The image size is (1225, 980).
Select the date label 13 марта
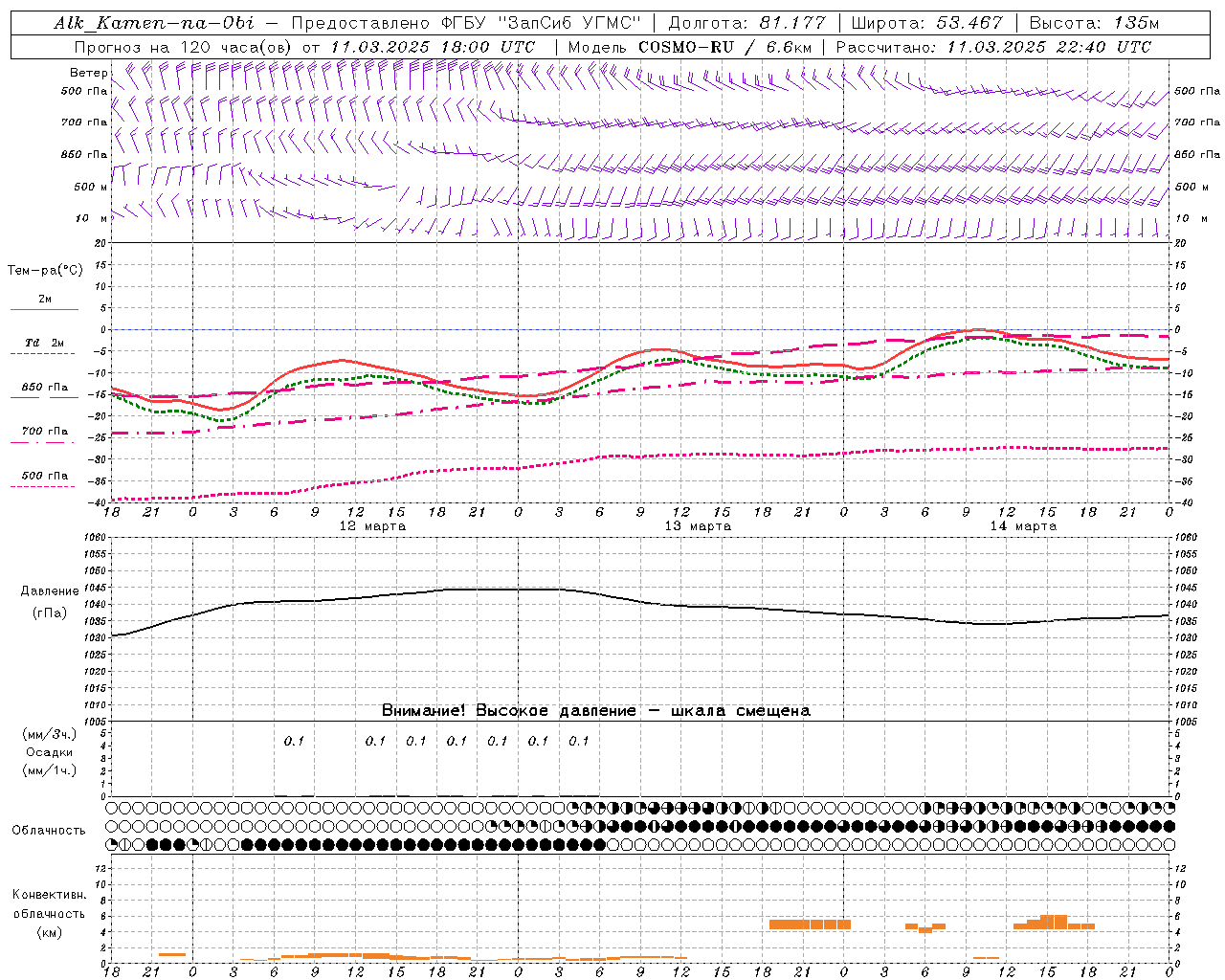tap(698, 526)
